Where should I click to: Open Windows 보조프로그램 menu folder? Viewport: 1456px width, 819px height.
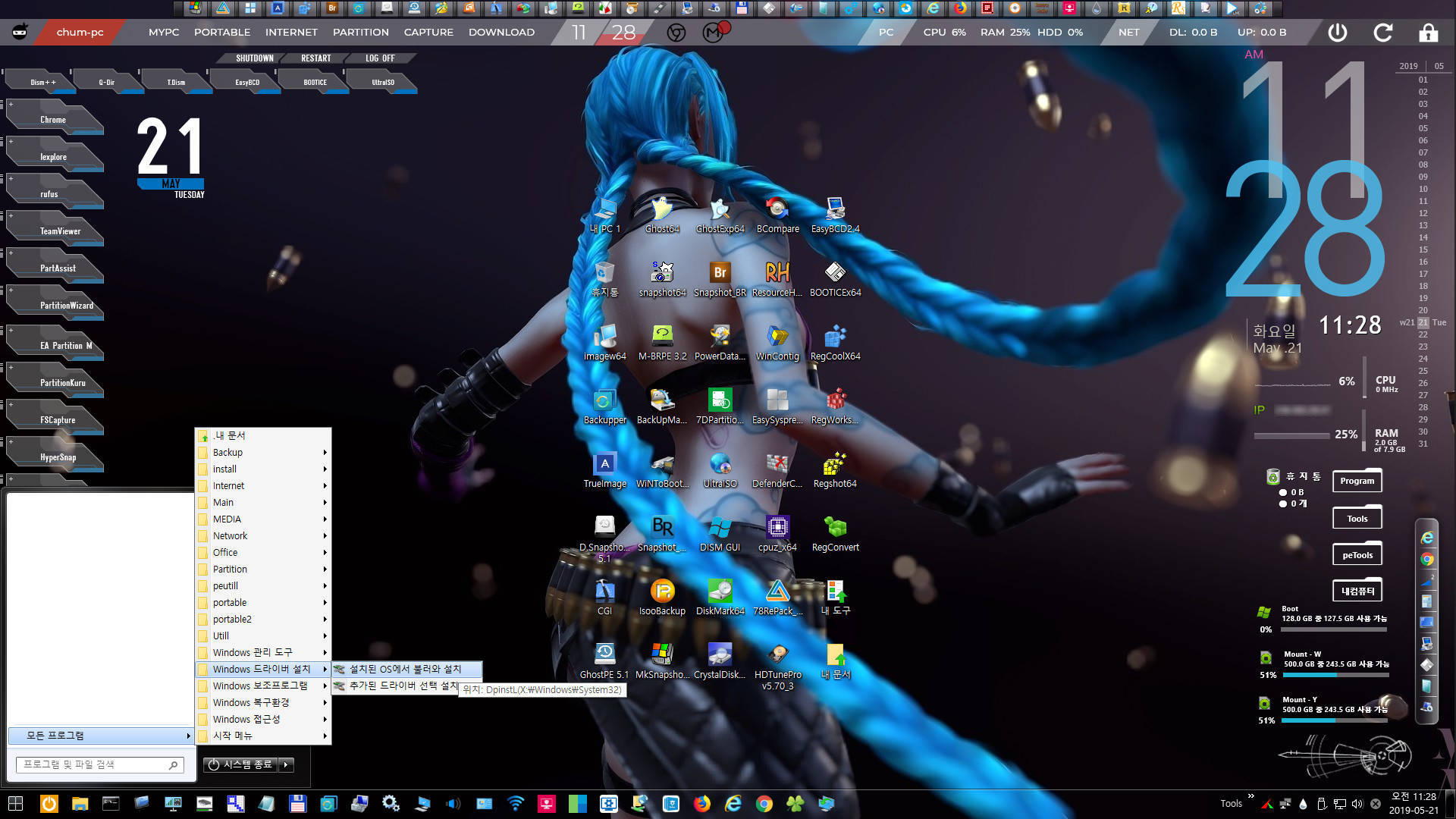click(x=263, y=686)
